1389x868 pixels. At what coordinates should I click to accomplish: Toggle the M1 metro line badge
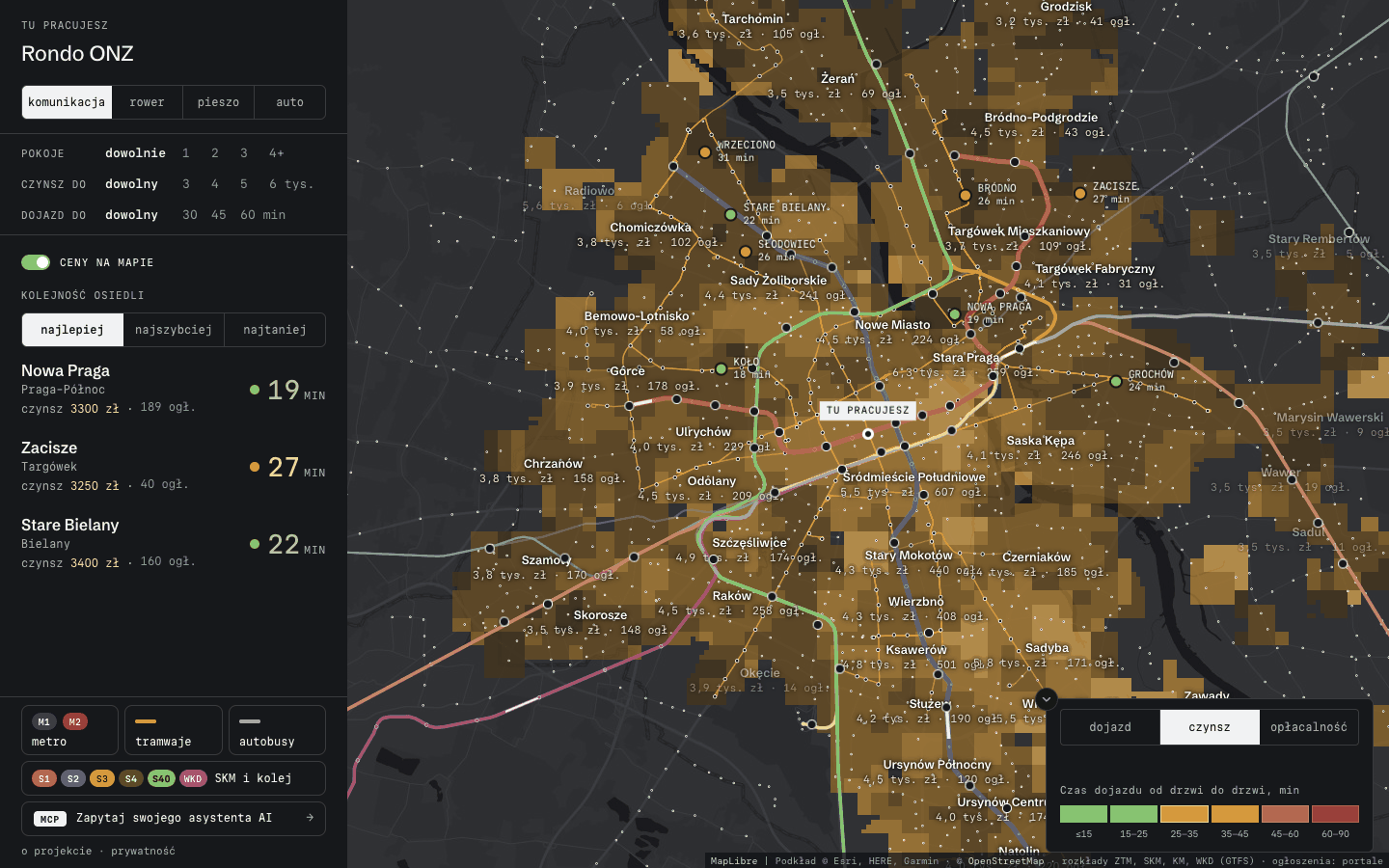click(44, 721)
